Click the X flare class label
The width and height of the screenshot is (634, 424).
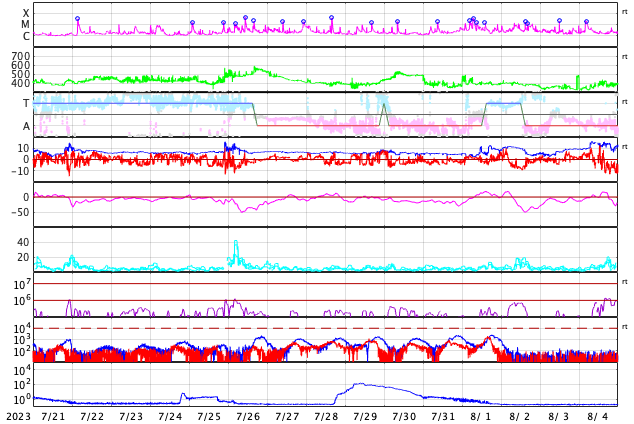pos(26,13)
